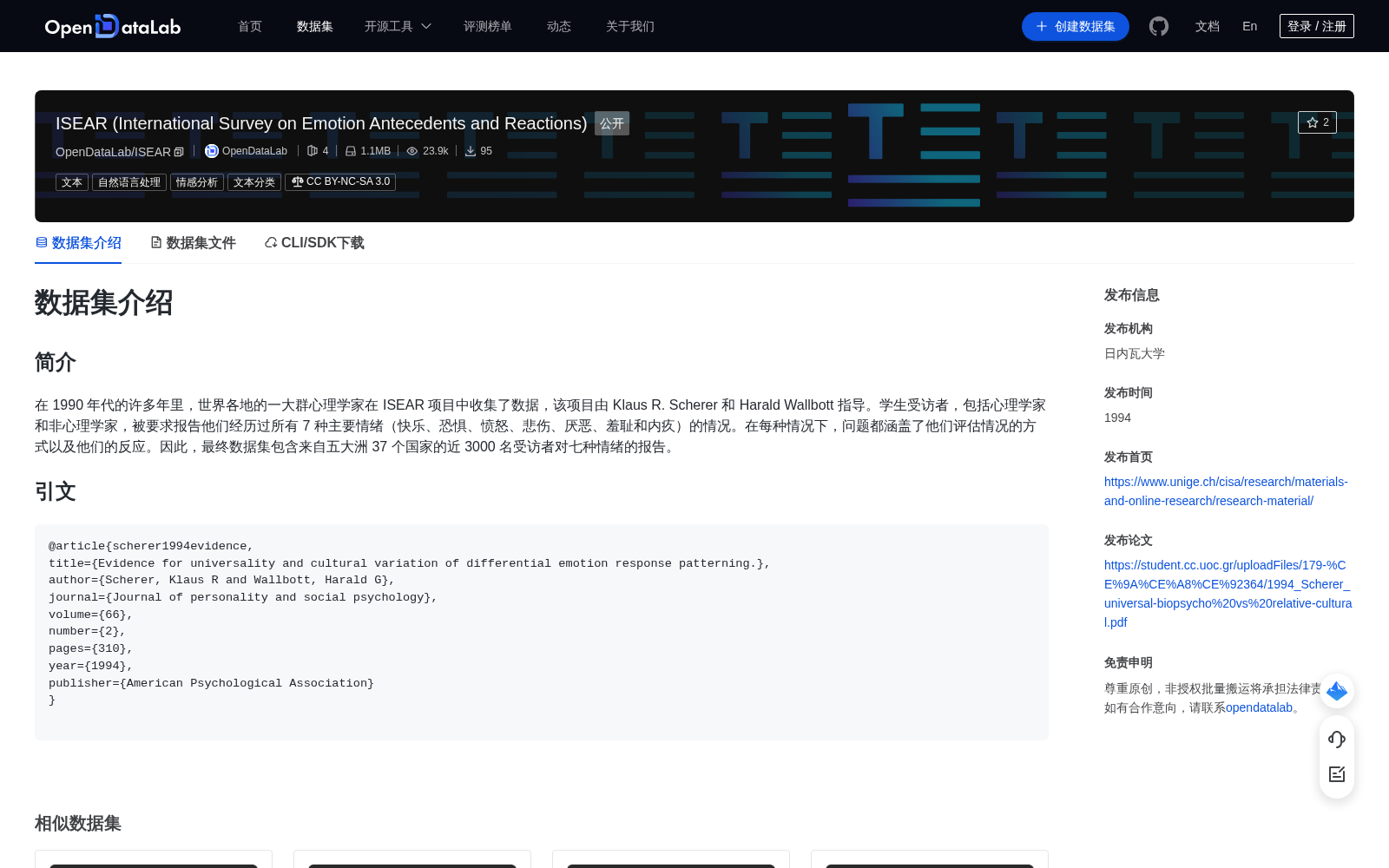
Task: Go to 首页 in the navigation
Action: [x=250, y=26]
